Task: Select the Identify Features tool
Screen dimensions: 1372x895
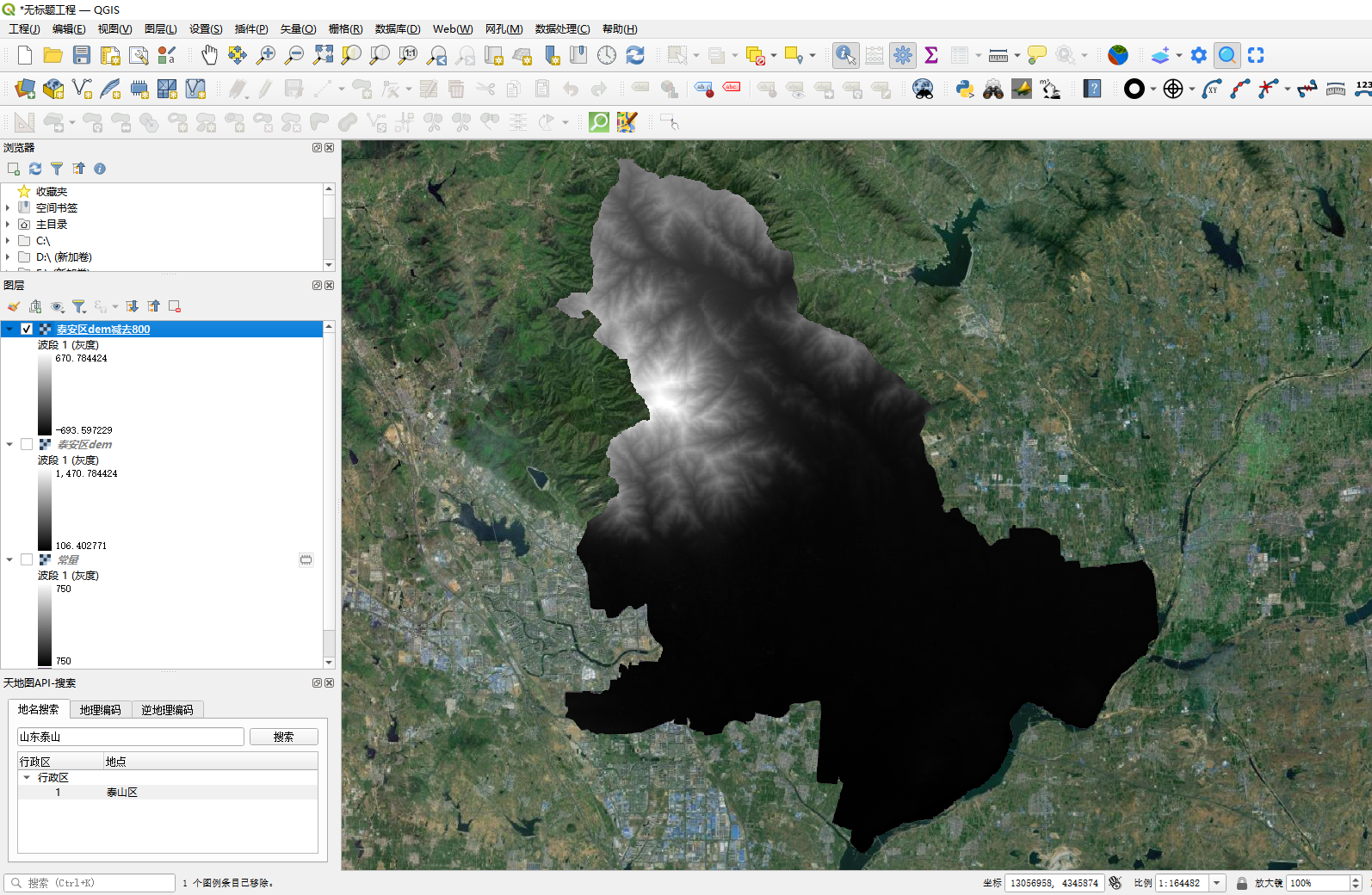Action: tap(845, 55)
